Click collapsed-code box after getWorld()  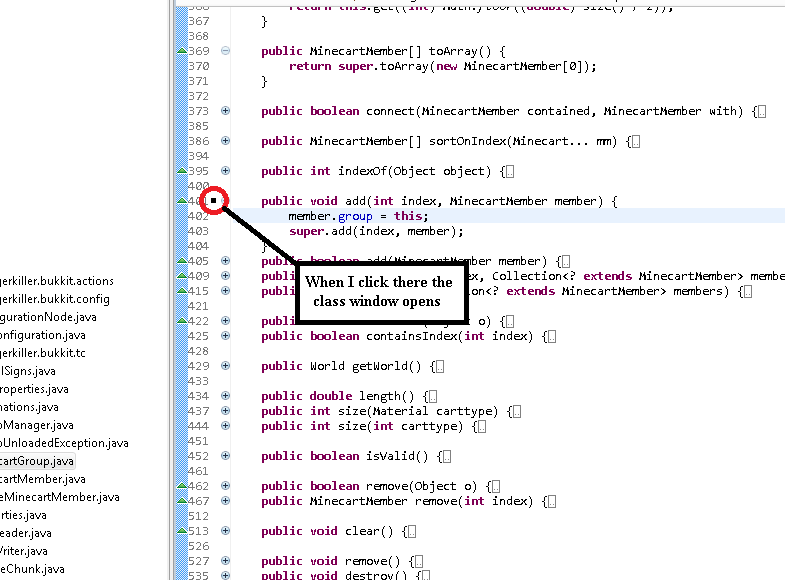tap(439, 367)
